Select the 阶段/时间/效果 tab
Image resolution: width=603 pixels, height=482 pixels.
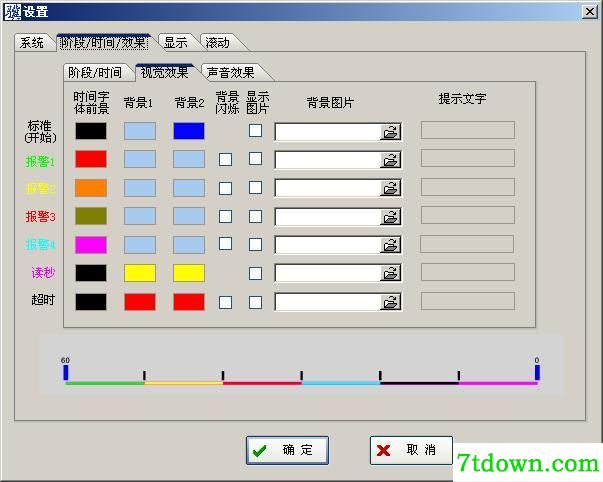[x=103, y=42]
